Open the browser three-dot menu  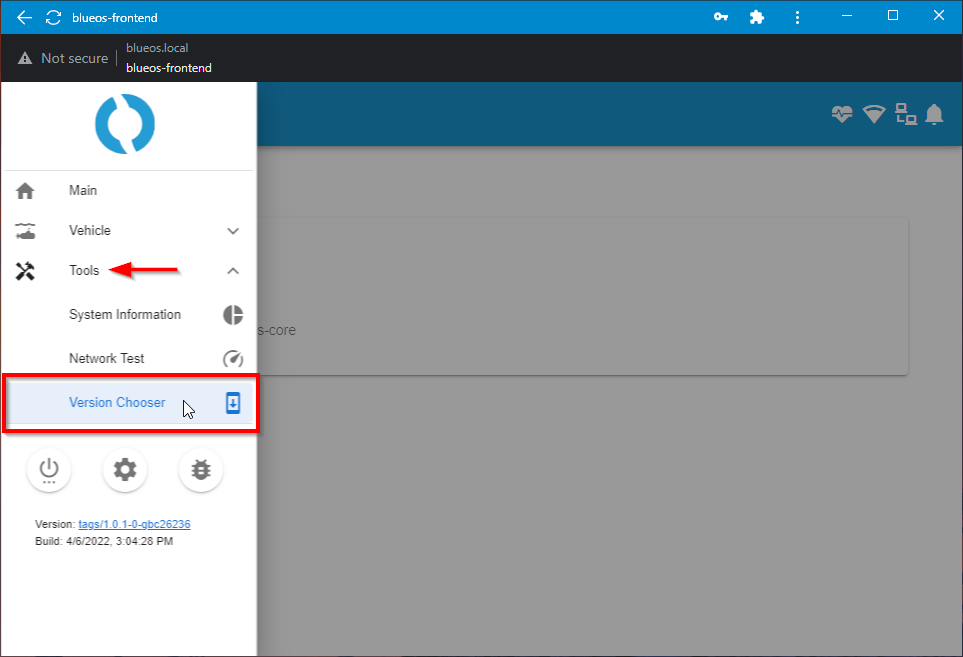click(x=797, y=16)
